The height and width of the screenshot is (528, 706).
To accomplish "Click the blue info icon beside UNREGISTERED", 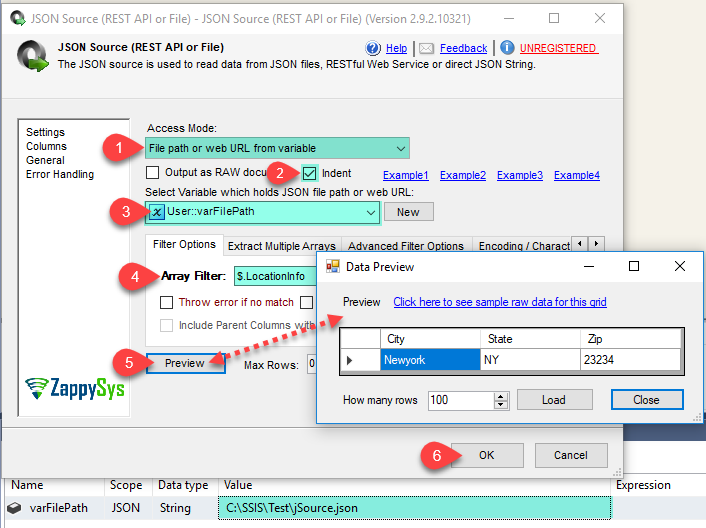I will click(x=507, y=47).
